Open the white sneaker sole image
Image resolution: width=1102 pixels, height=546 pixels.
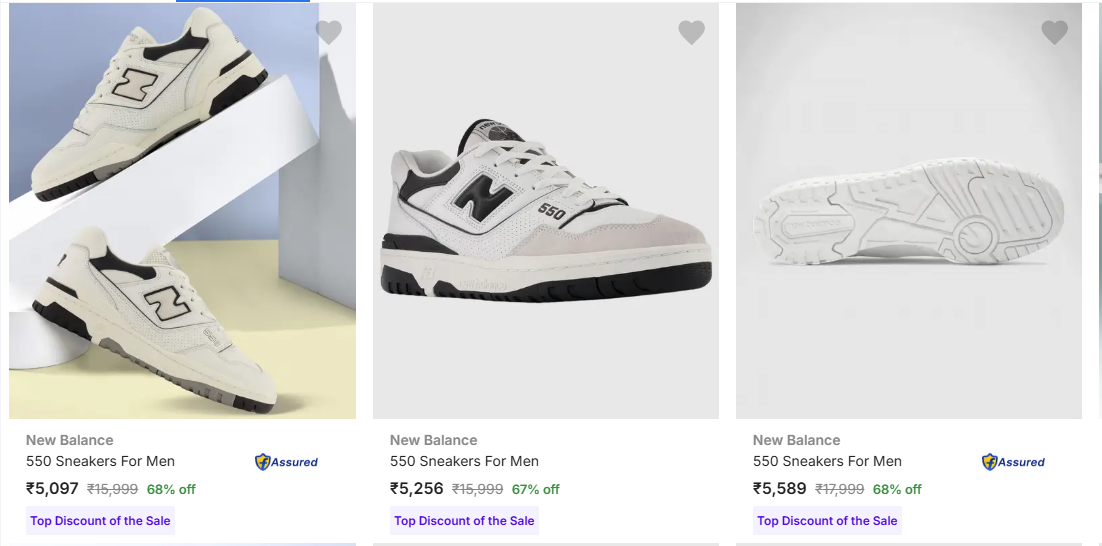tap(908, 210)
